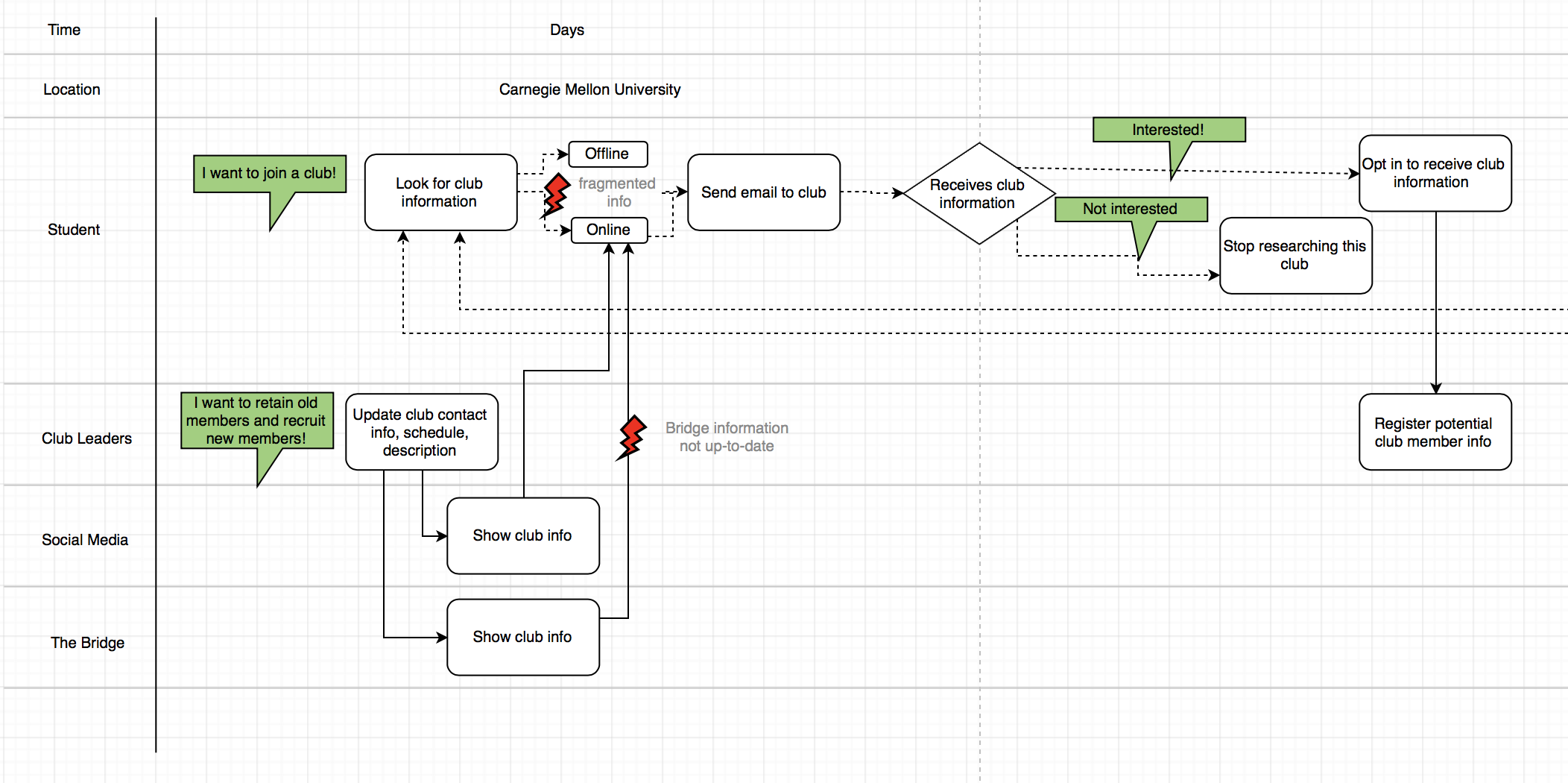
Task: Click the 'Student' lane label
Action: click(x=74, y=230)
